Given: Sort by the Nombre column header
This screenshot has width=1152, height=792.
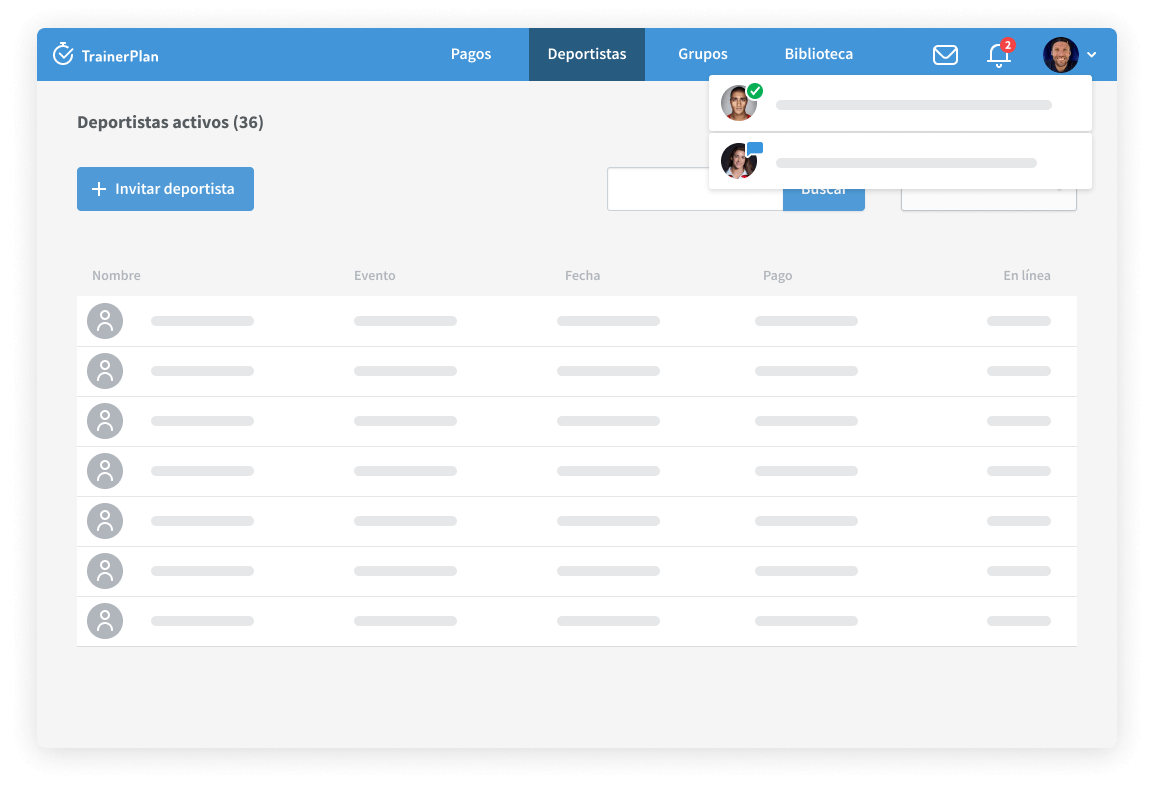Looking at the screenshot, I should coord(116,276).
